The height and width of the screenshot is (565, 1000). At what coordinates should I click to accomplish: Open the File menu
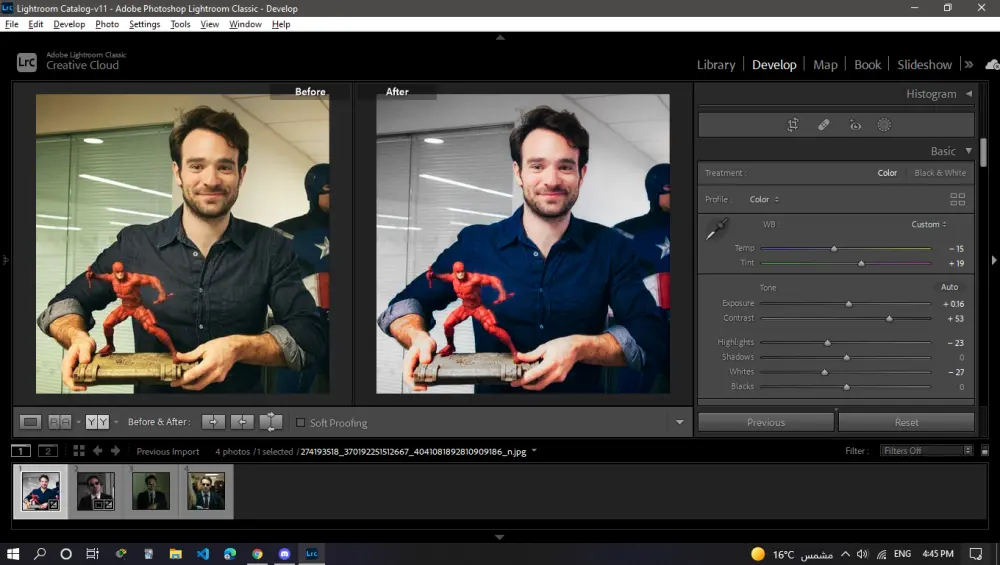pyautogui.click(x=12, y=24)
